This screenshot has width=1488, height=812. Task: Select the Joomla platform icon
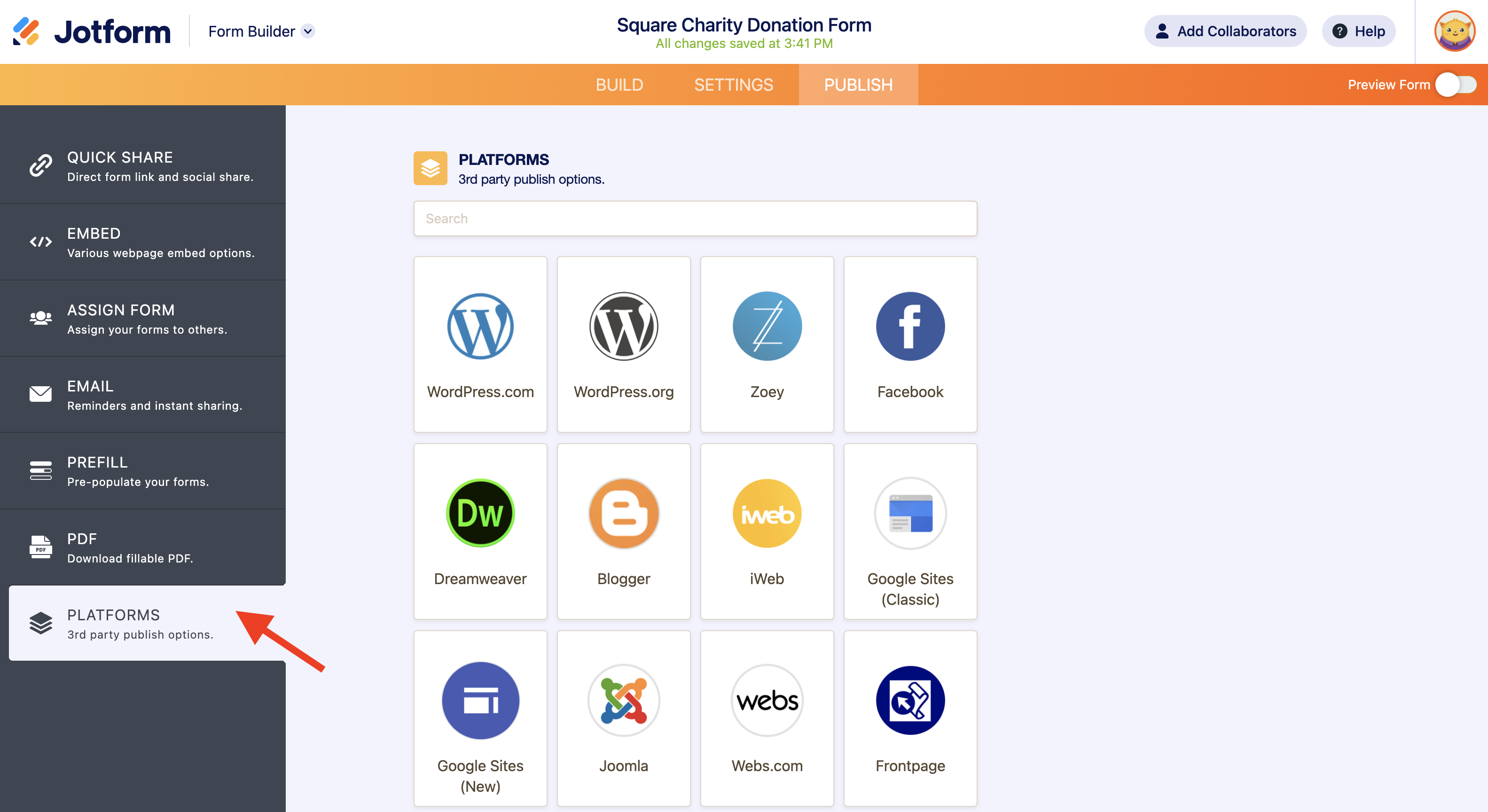coord(623,700)
